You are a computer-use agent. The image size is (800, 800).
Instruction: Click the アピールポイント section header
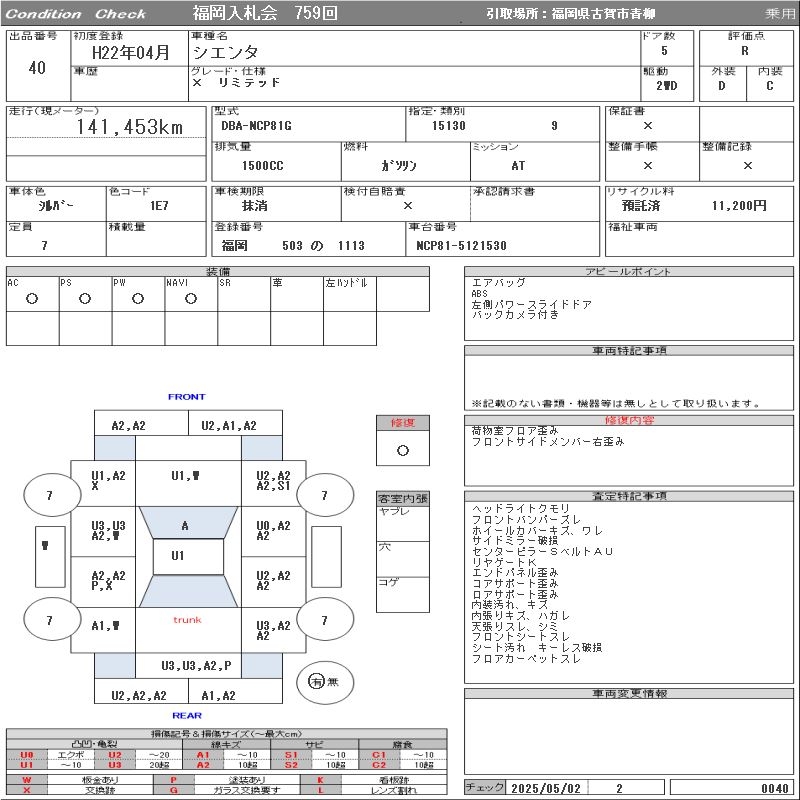(x=629, y=272)
